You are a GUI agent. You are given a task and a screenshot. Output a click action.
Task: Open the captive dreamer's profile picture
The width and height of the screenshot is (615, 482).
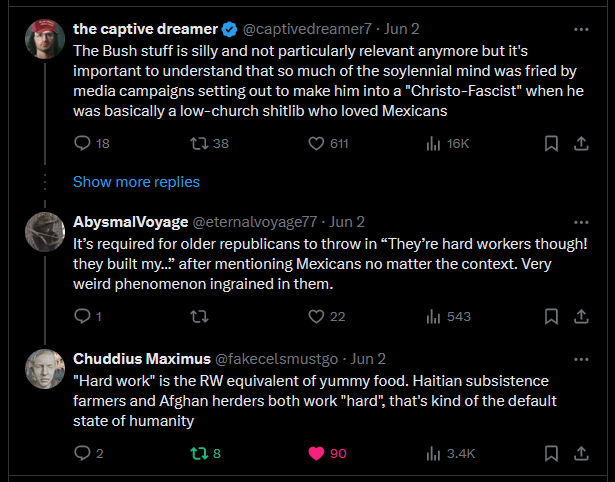(45, 39)
